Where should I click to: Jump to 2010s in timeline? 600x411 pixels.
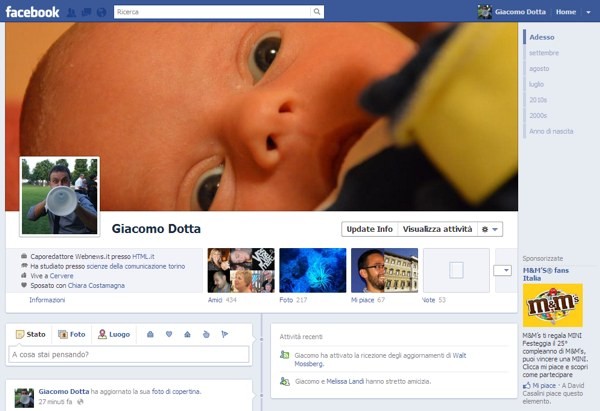point(538,100)
